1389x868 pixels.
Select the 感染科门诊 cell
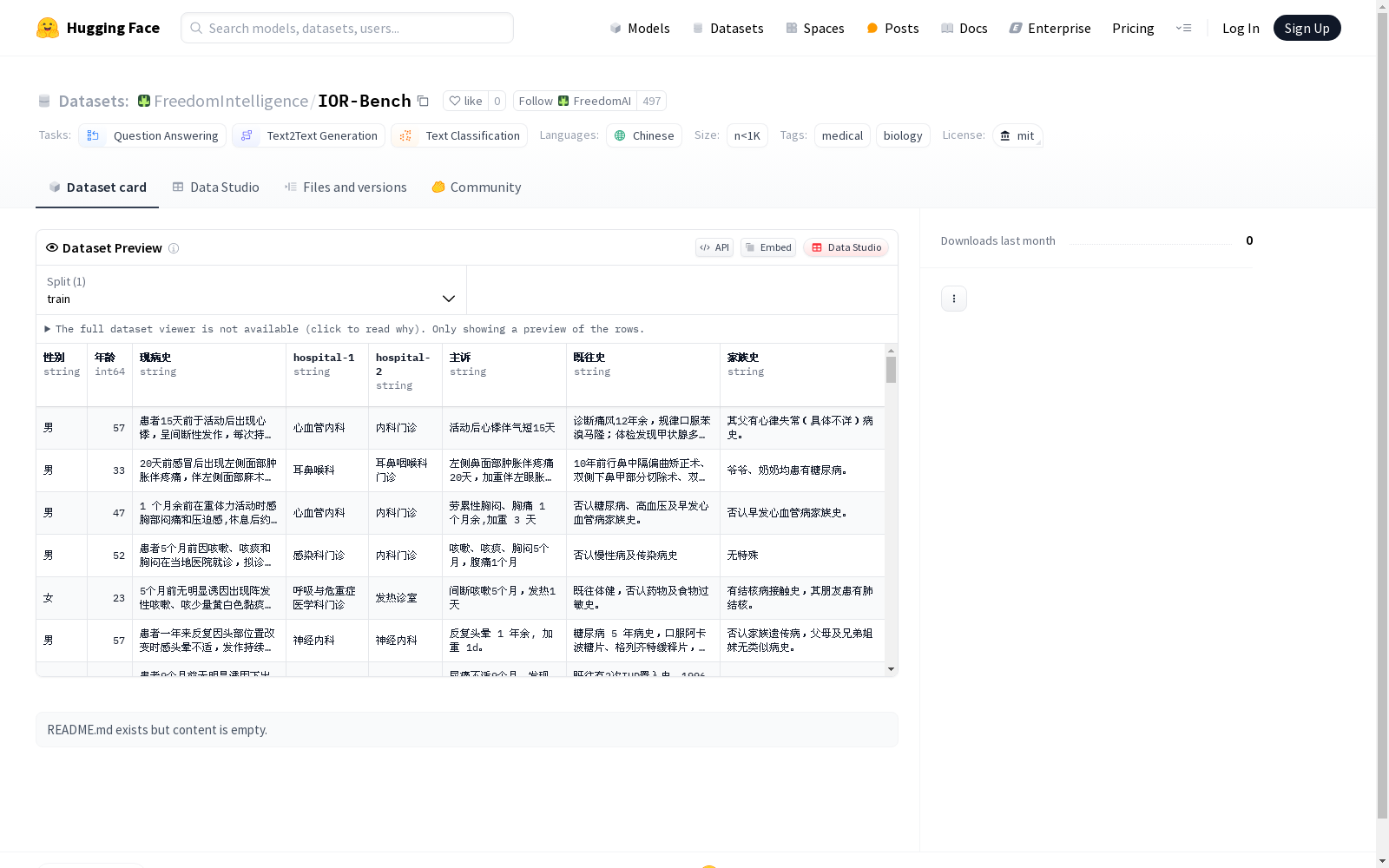[x=327, y=556]
